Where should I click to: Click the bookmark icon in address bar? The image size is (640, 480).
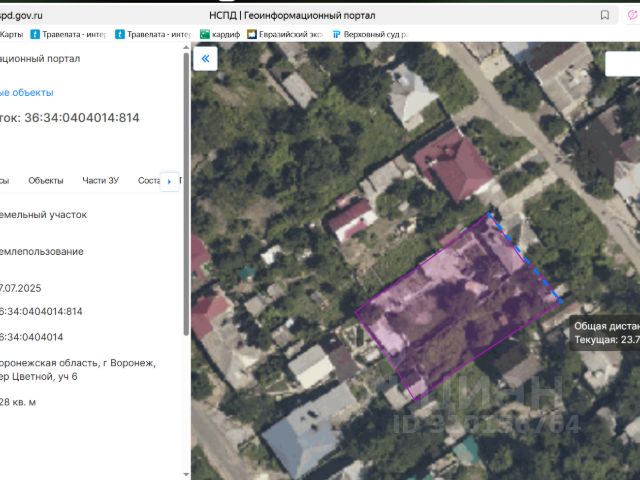point(604,16)
